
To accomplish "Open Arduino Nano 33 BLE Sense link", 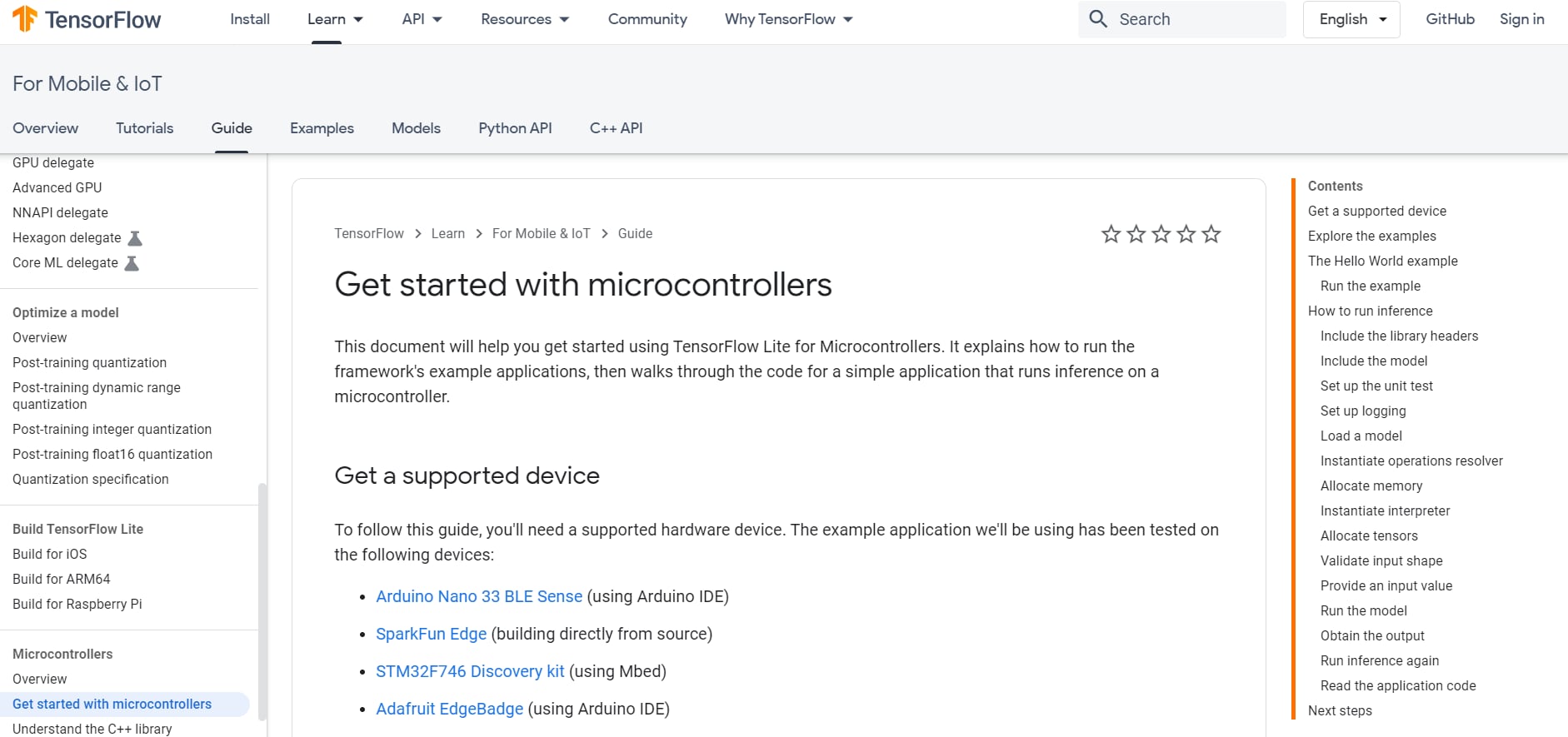I will click(479, 596).
